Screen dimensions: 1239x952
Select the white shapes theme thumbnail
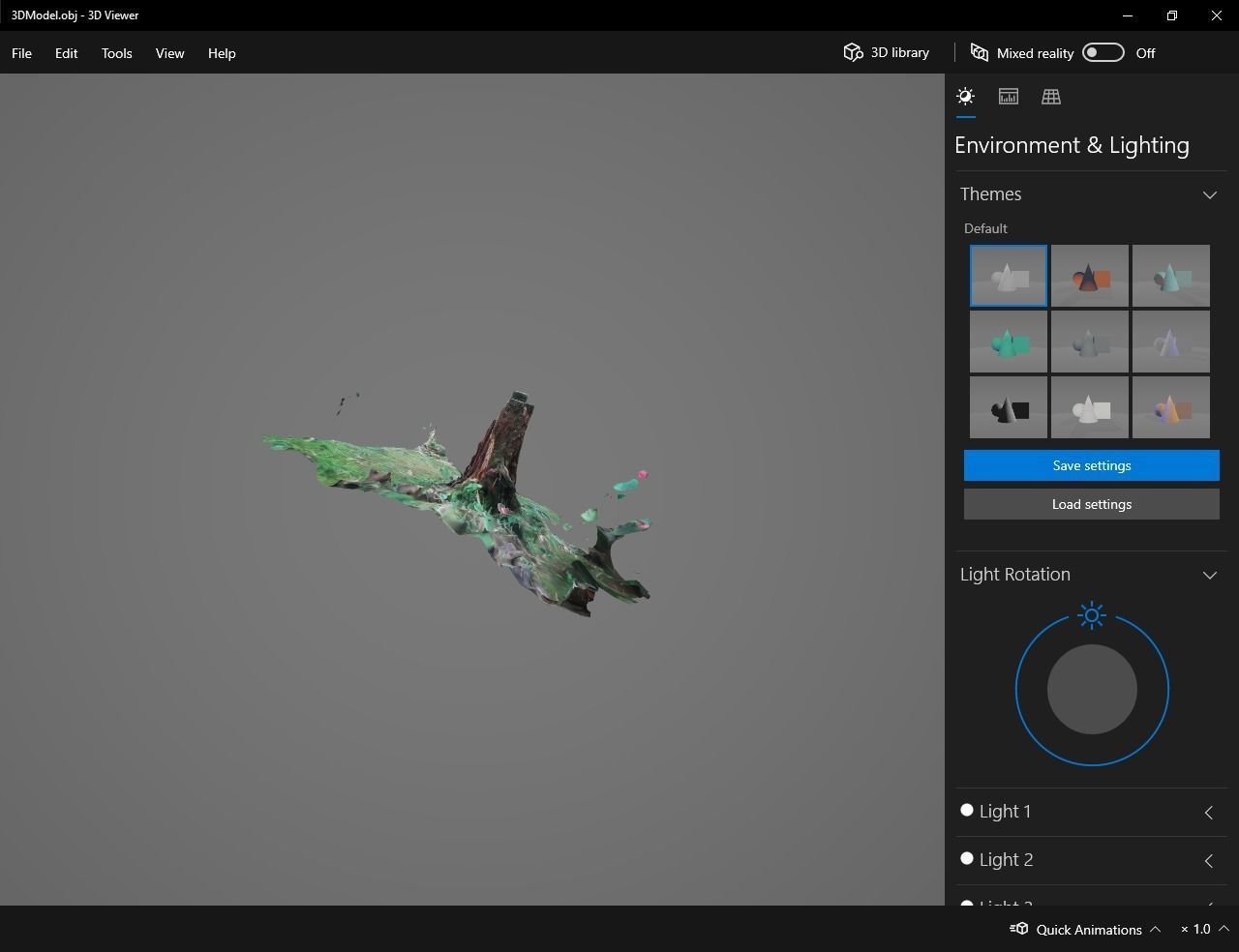[1090, 407]
